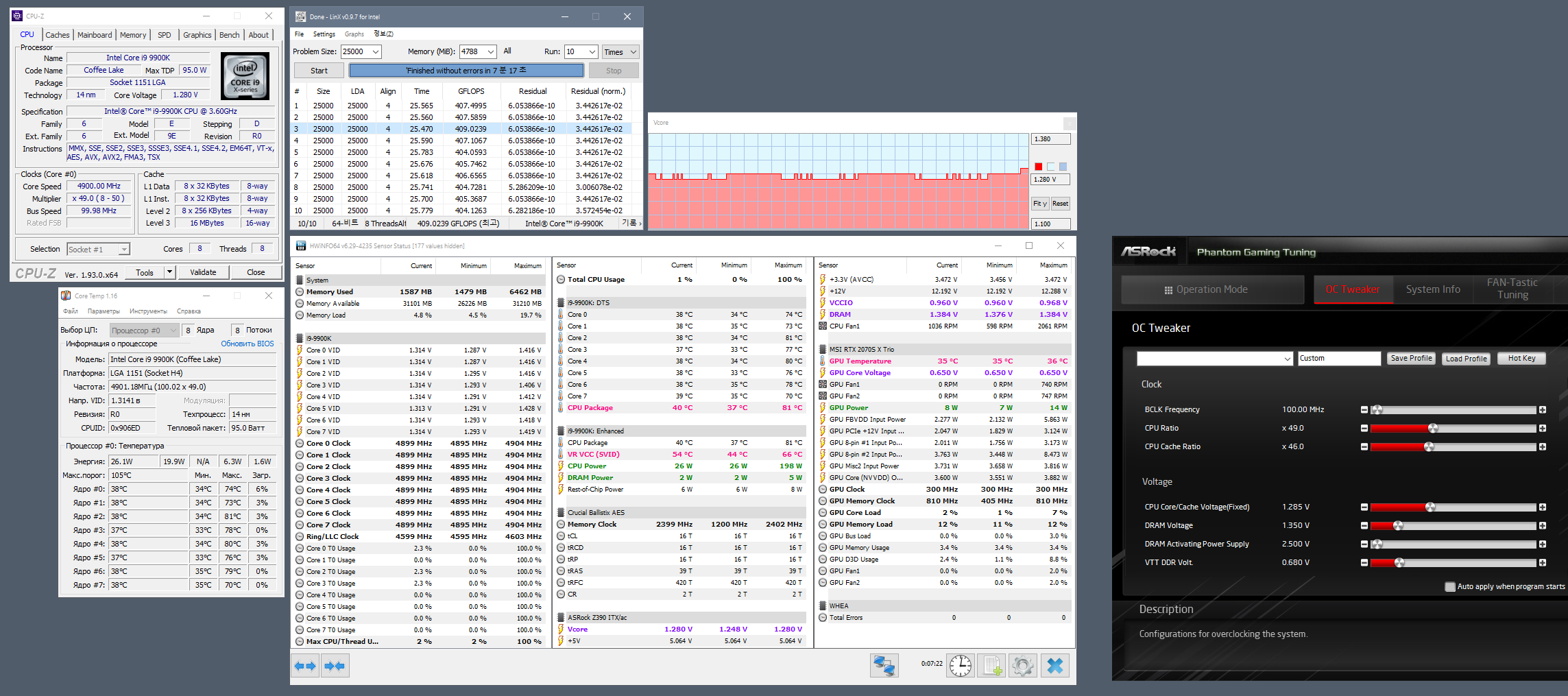1568x696 pixels.
Task: Open ASRock System Info tab
Action: tap(1433, 289)
